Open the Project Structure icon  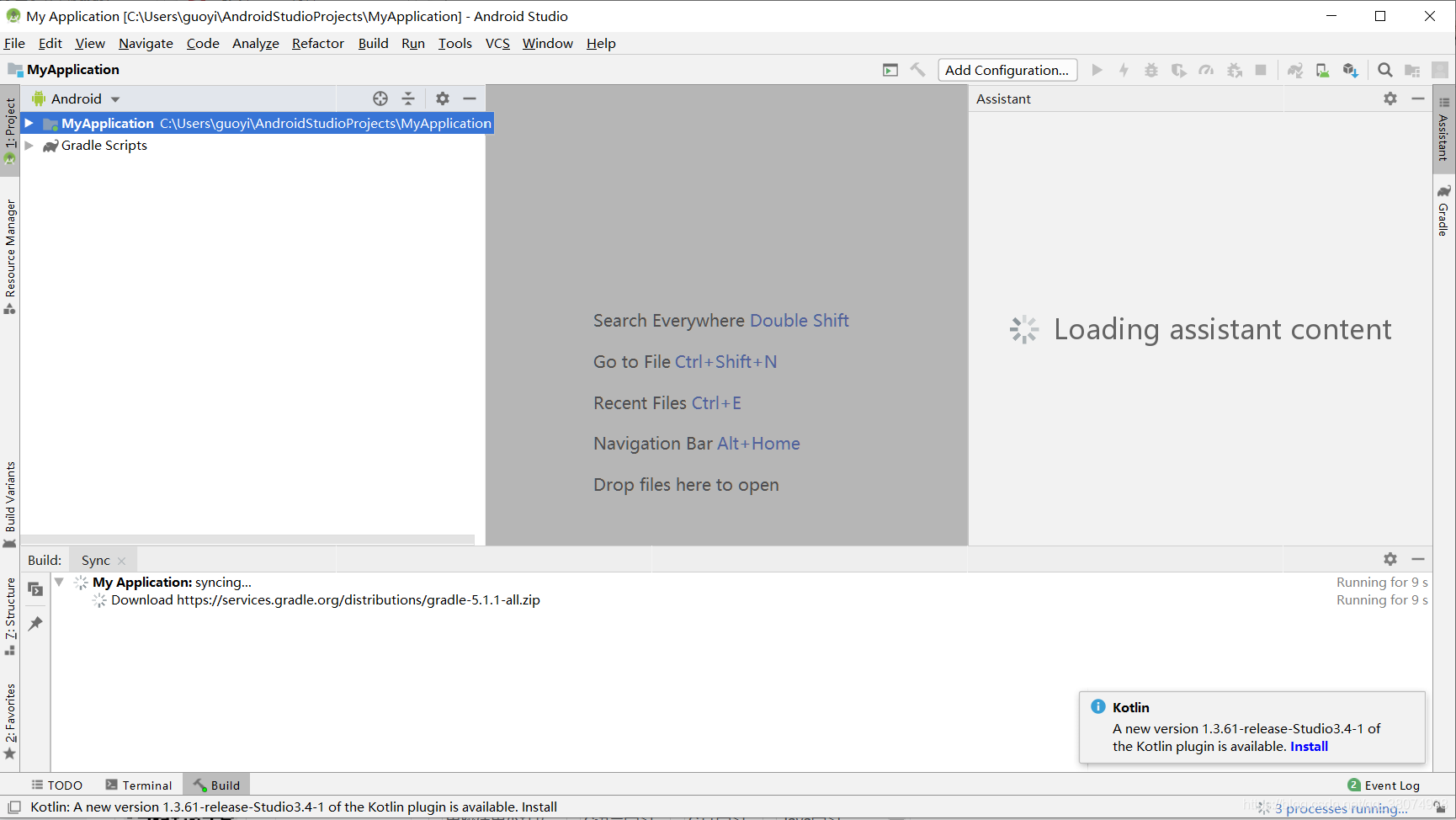[1412, 70]
